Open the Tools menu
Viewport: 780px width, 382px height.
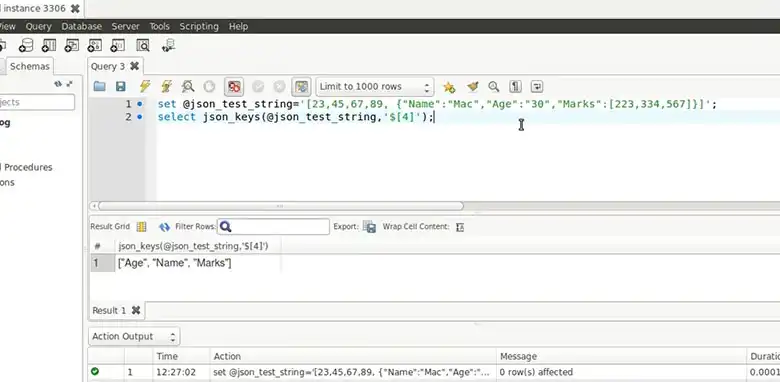160,26
